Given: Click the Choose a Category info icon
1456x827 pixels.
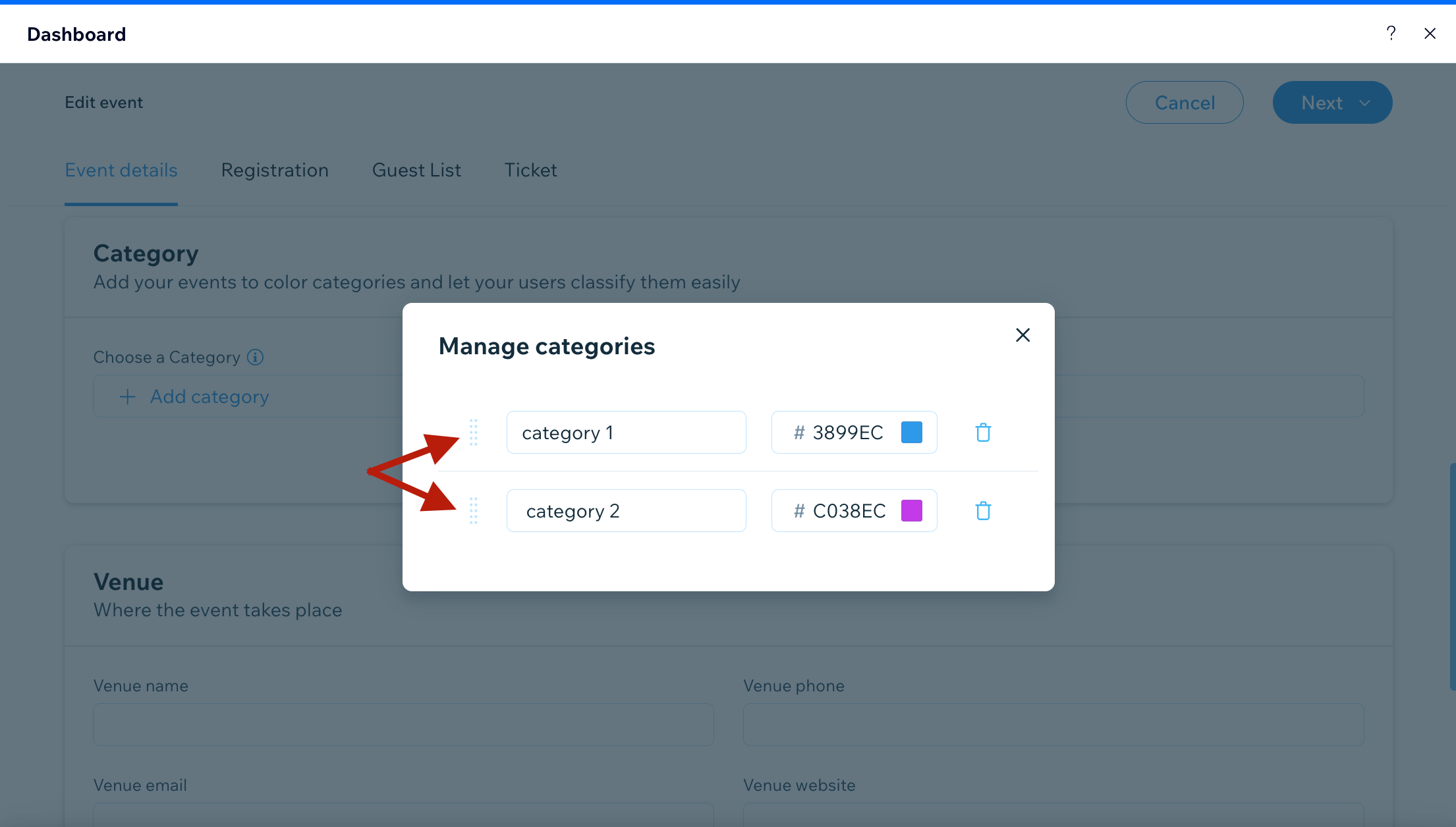Looking at the screenshot, I should 255,357.
